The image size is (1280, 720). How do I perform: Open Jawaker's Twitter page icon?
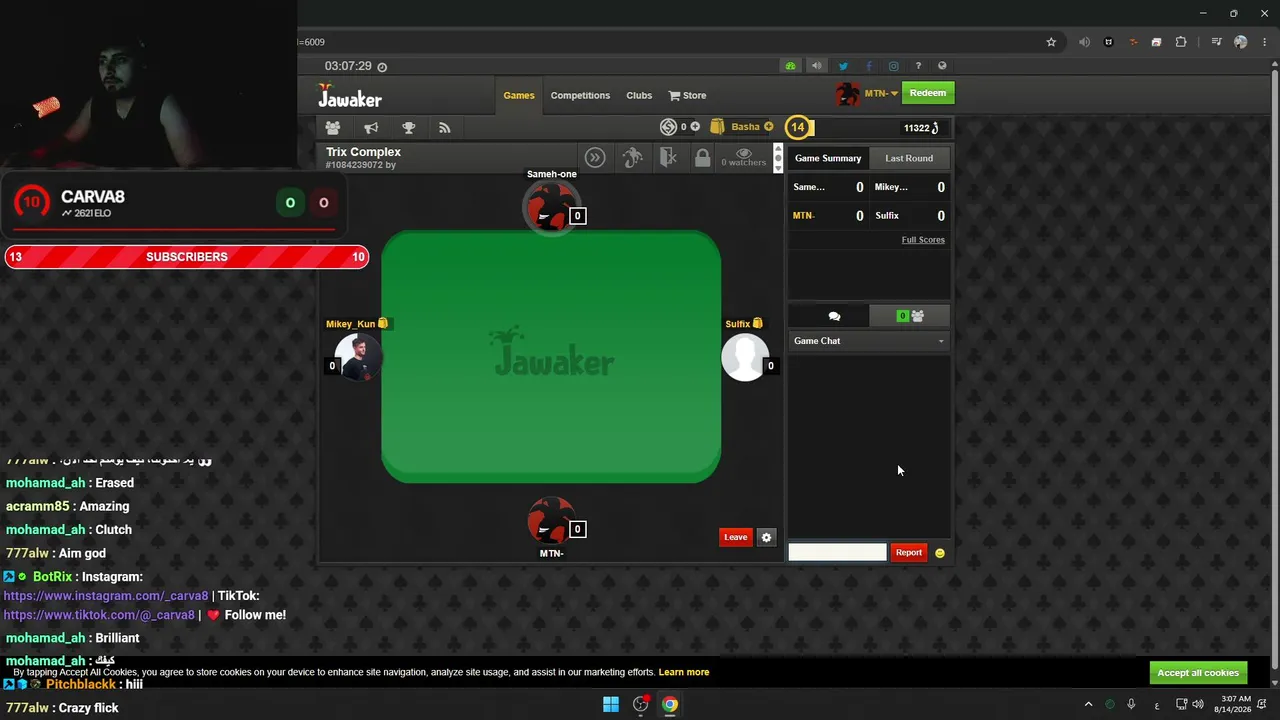(x=843, y=66)
